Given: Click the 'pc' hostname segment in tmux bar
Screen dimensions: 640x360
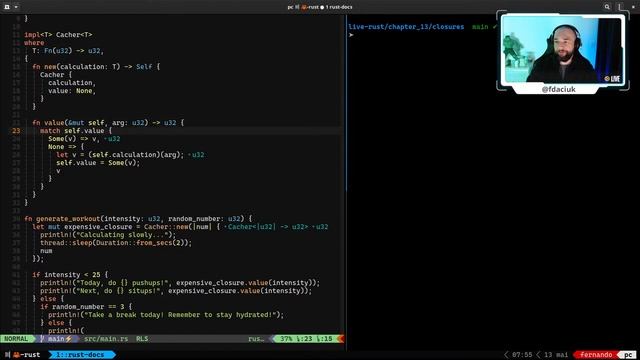Looking at the screenshot, I should 628,355.
